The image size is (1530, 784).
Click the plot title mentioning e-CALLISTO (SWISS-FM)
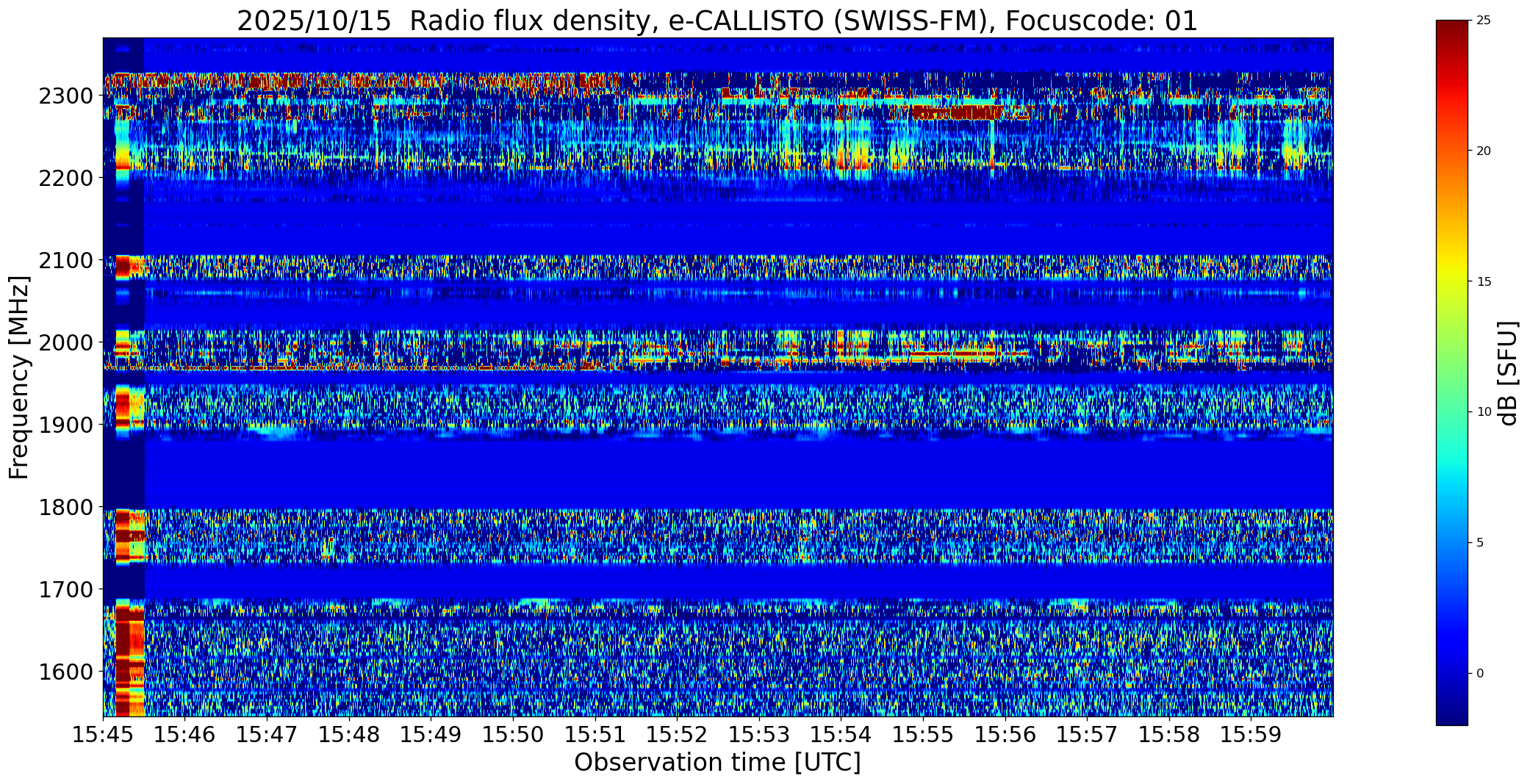tap(717, 21)
